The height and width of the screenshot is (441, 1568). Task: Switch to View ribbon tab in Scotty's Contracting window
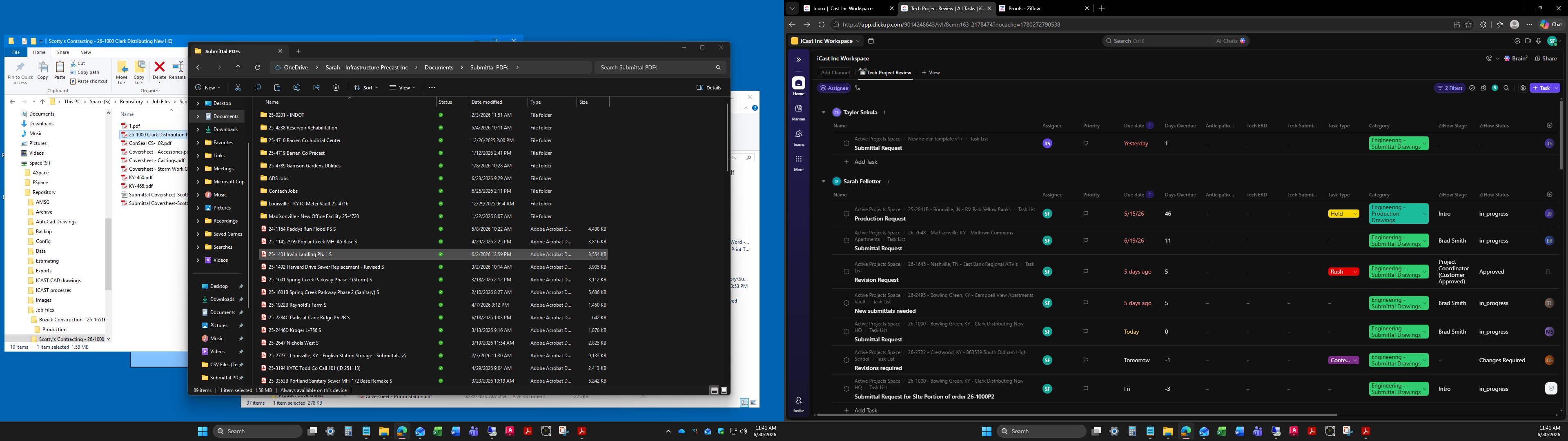click(x=86, y=52)
